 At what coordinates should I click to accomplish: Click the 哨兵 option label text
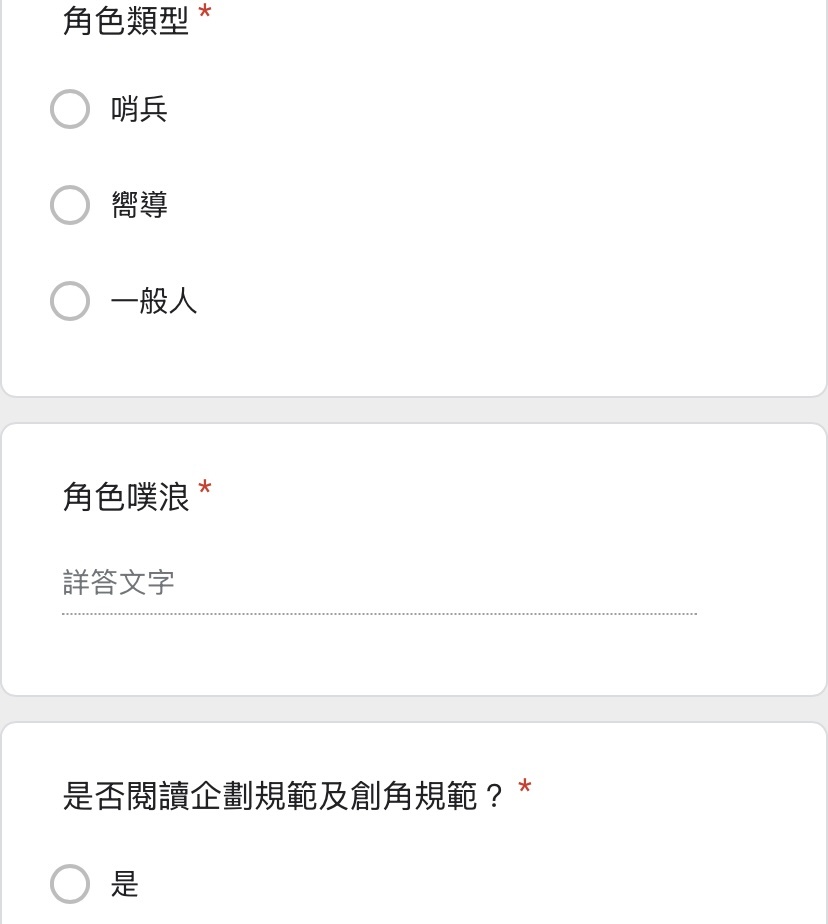139,109
